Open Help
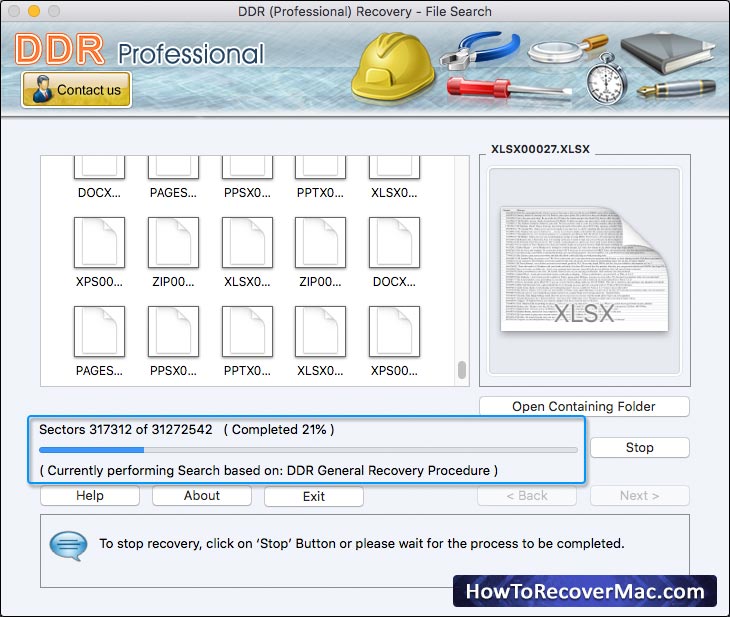The height and width of the screenshot is (617, 730). 90,495
